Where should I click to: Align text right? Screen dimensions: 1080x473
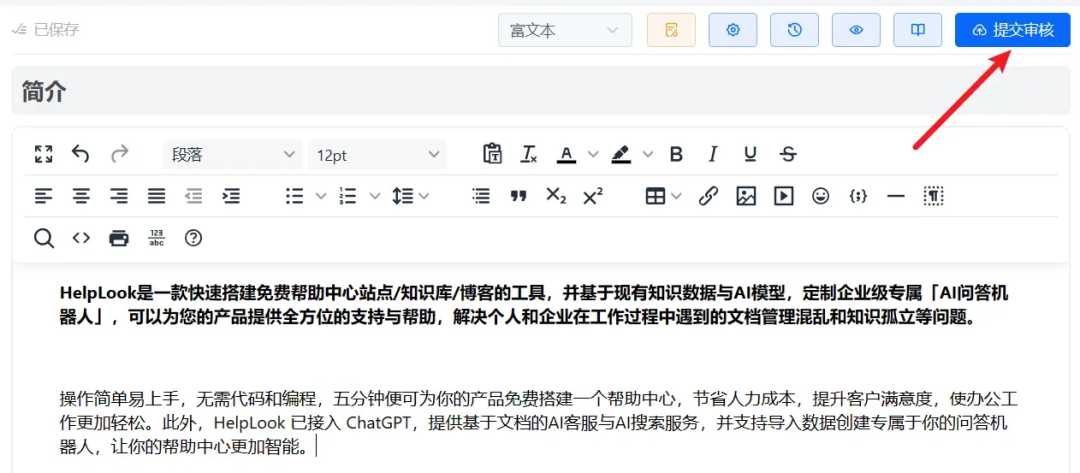119,196
